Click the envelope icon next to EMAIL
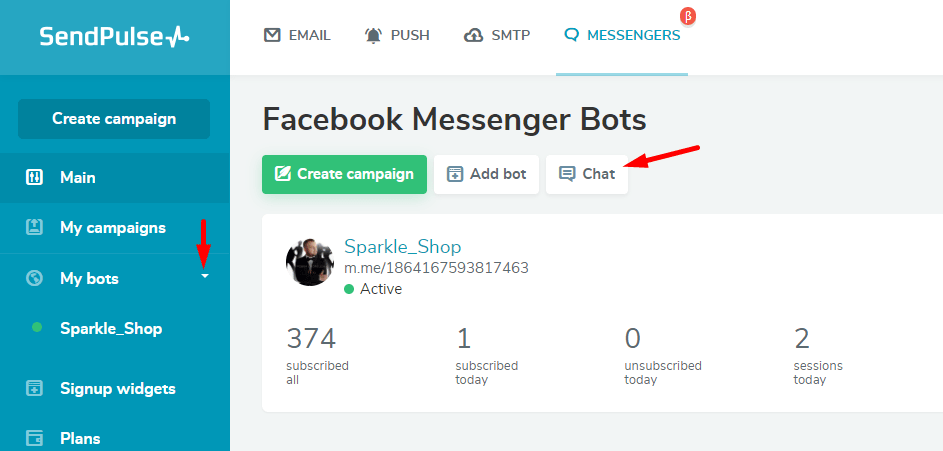 [272, 35]
